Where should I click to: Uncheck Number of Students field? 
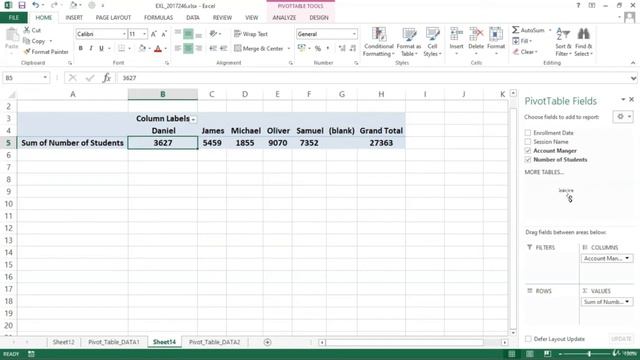[x=528, y=160]
